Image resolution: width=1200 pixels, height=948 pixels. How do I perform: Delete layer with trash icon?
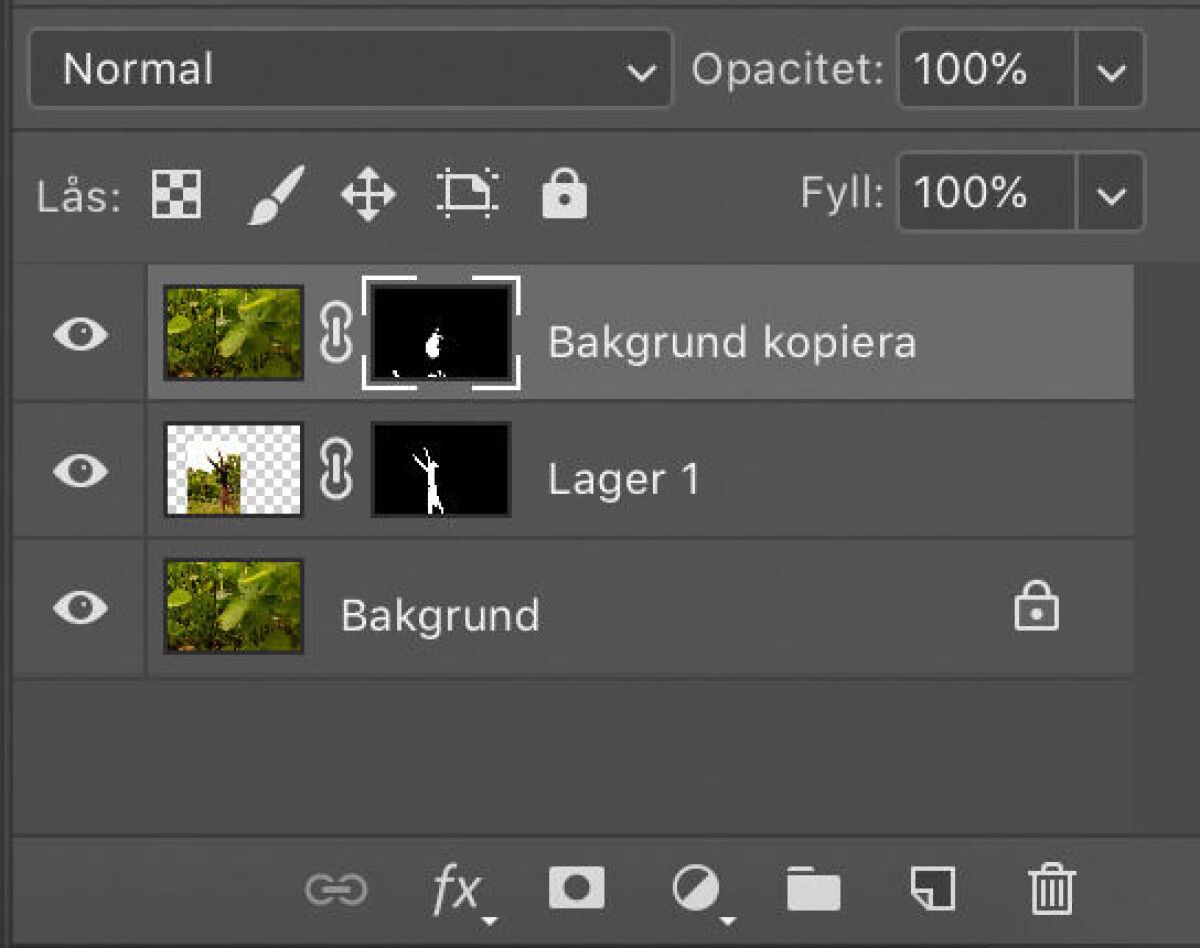pyautogui.click(x=1052, y=888)
